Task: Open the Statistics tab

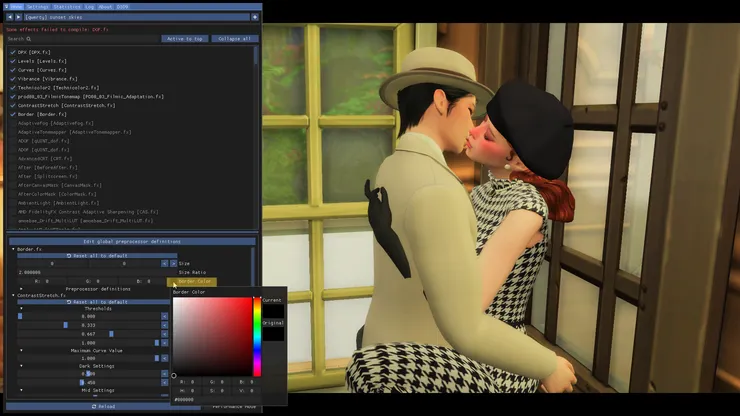Action: [67, 7]
